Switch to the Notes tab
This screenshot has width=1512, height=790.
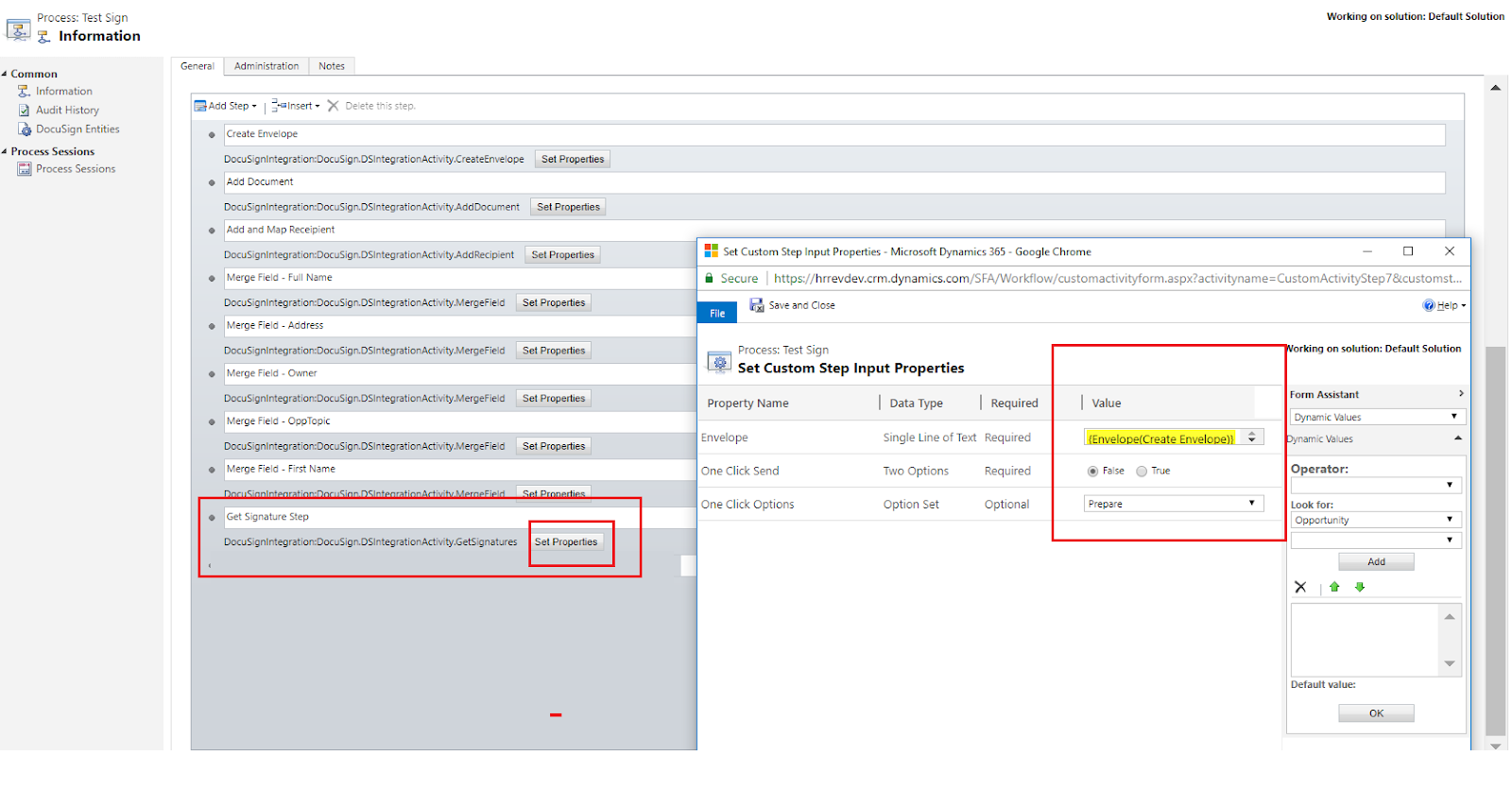pos(332,66)
